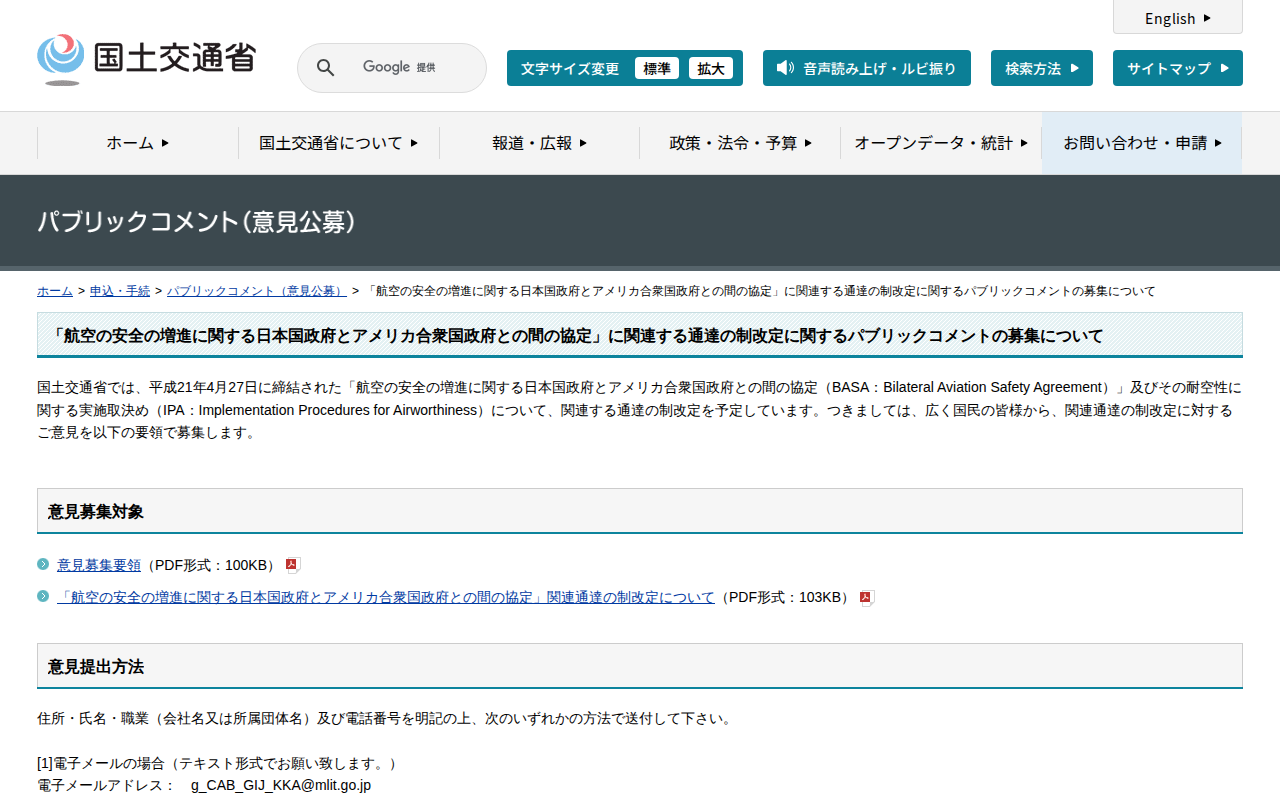Click the speaker icon for audio reading
The image size is (1280, 800).
pos(785,68)
